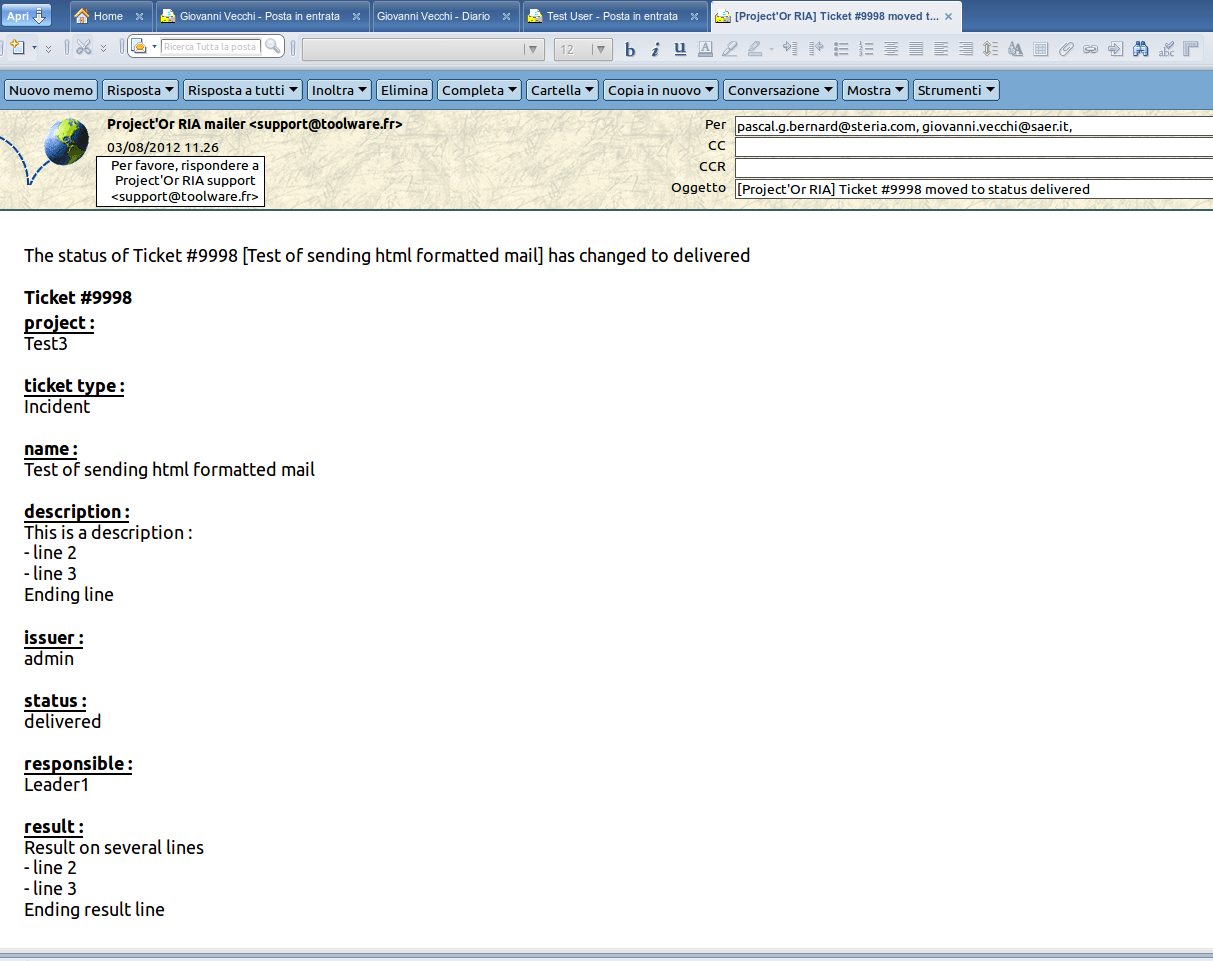Click the search magnifier icon
Screen dimensions: 1213x961
[x=272, y=46]
